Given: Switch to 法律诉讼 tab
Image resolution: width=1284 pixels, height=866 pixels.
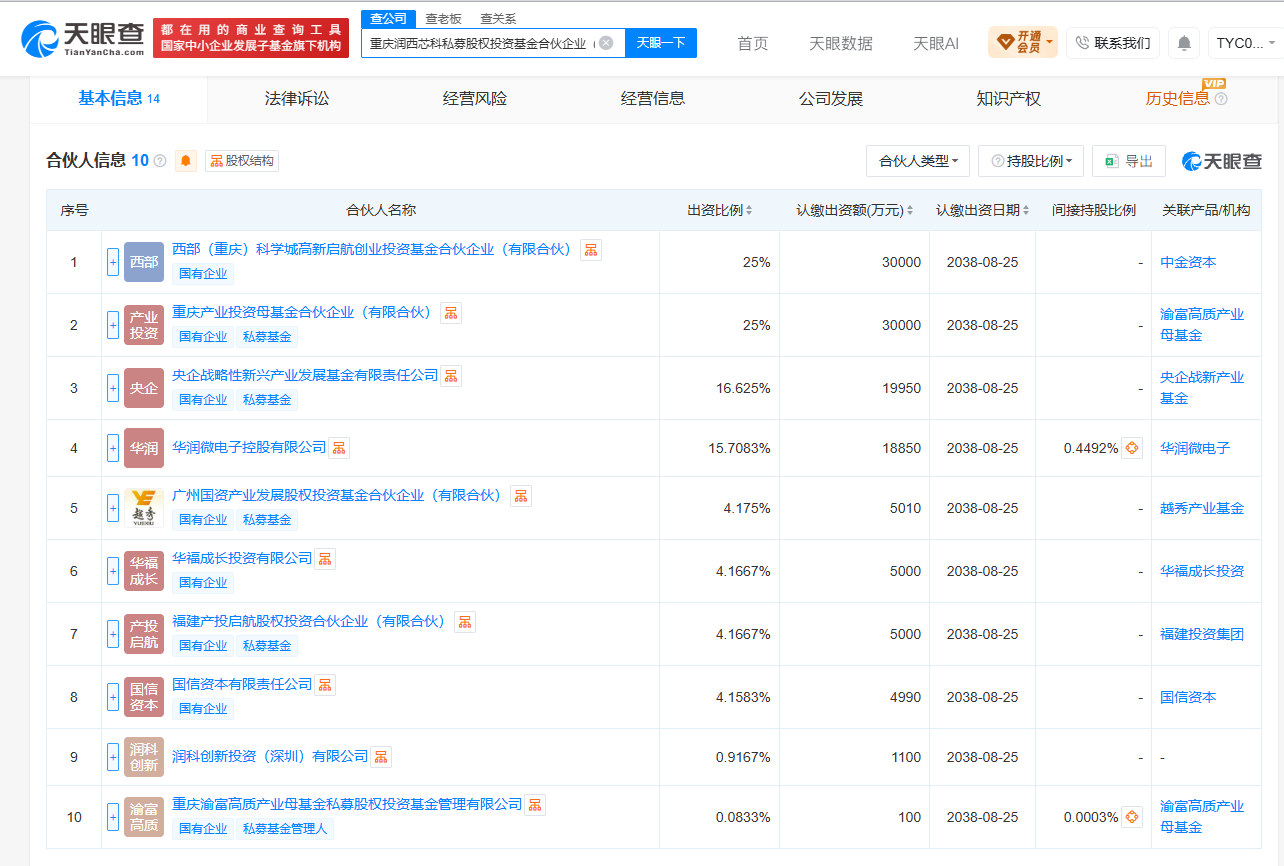Looking at the screenshot, I should point(297,99).
